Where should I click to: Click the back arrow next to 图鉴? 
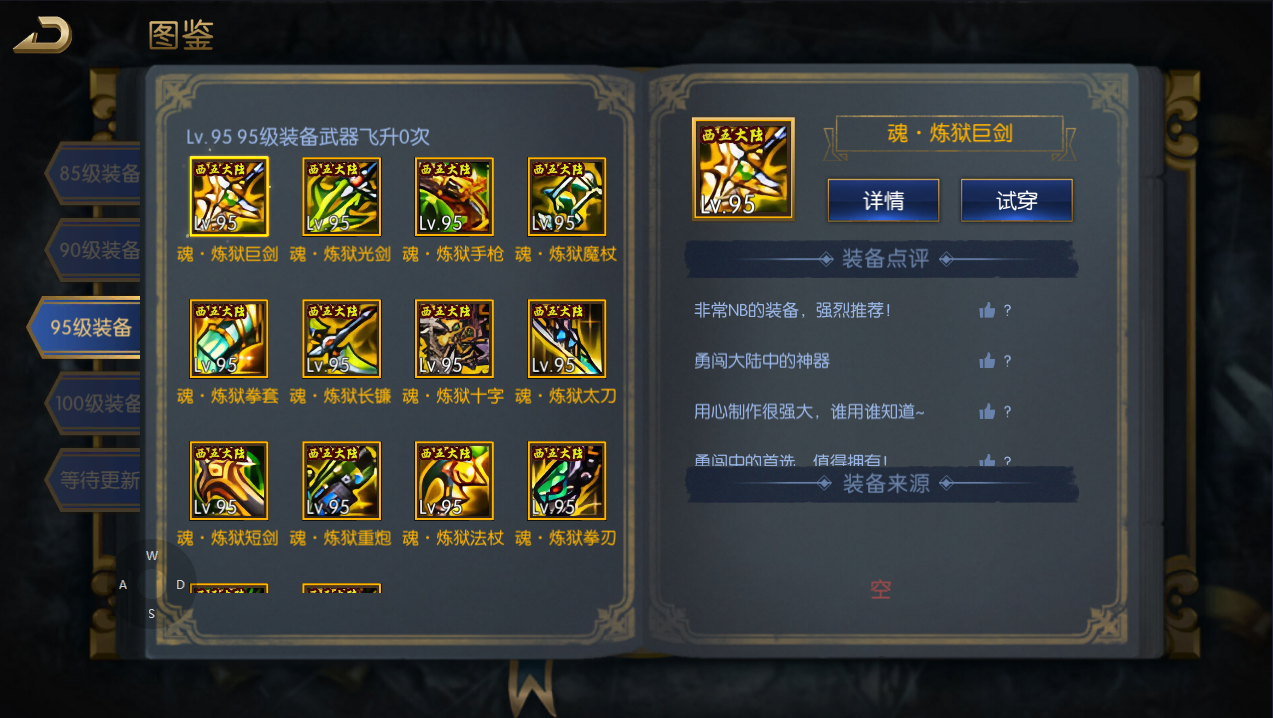coord(42,35)
